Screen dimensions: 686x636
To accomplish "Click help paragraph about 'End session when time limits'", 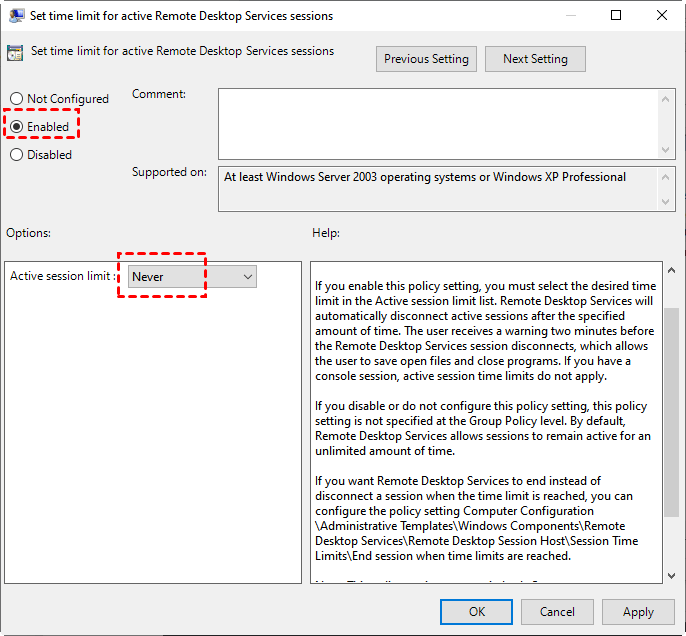I will [476, 518].
